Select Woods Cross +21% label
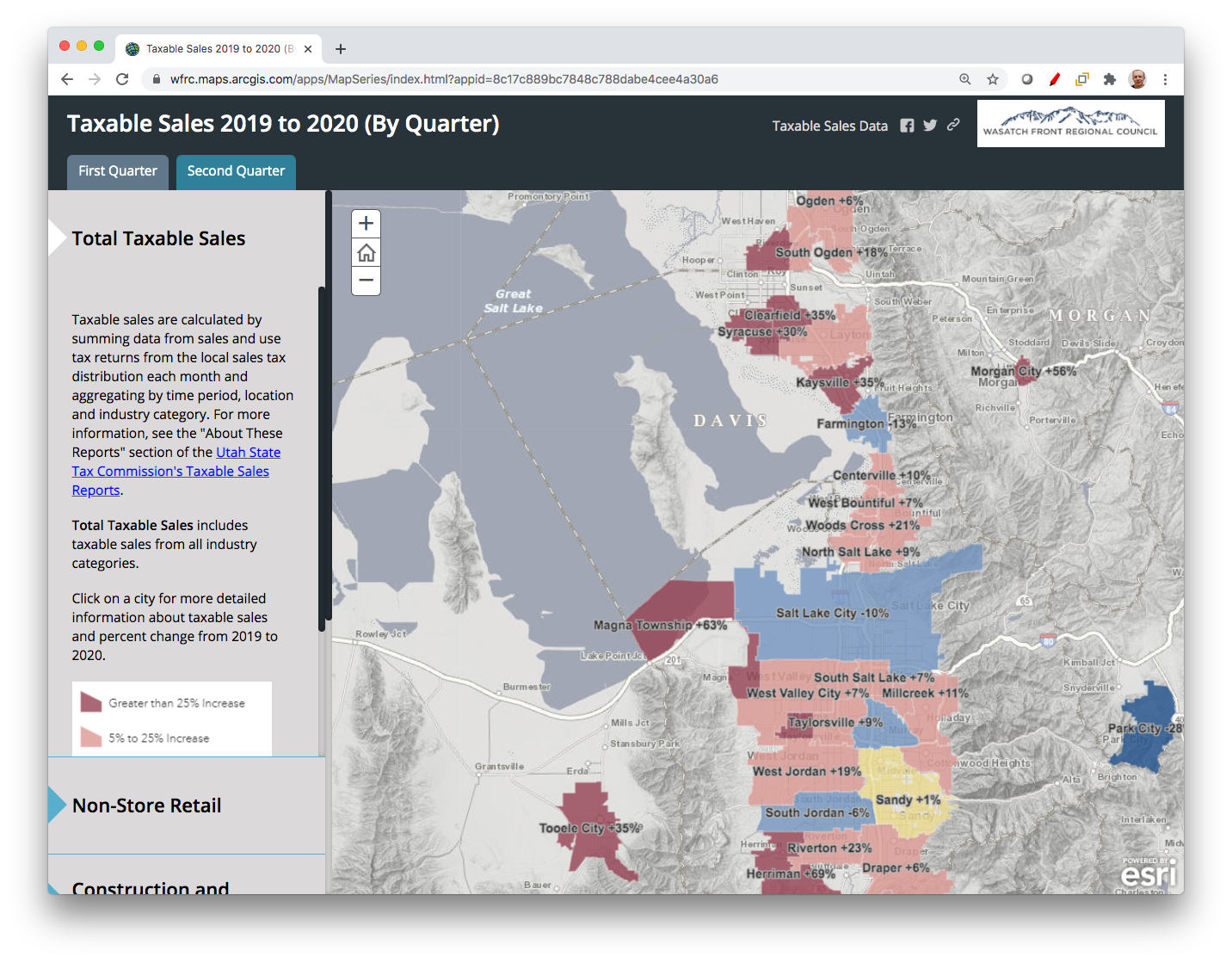The width and height of the screenshot is (1232, 963). 862,525
